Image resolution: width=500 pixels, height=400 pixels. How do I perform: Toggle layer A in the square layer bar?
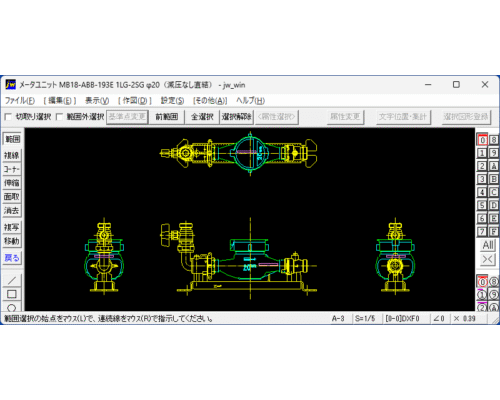click(494, 166)
